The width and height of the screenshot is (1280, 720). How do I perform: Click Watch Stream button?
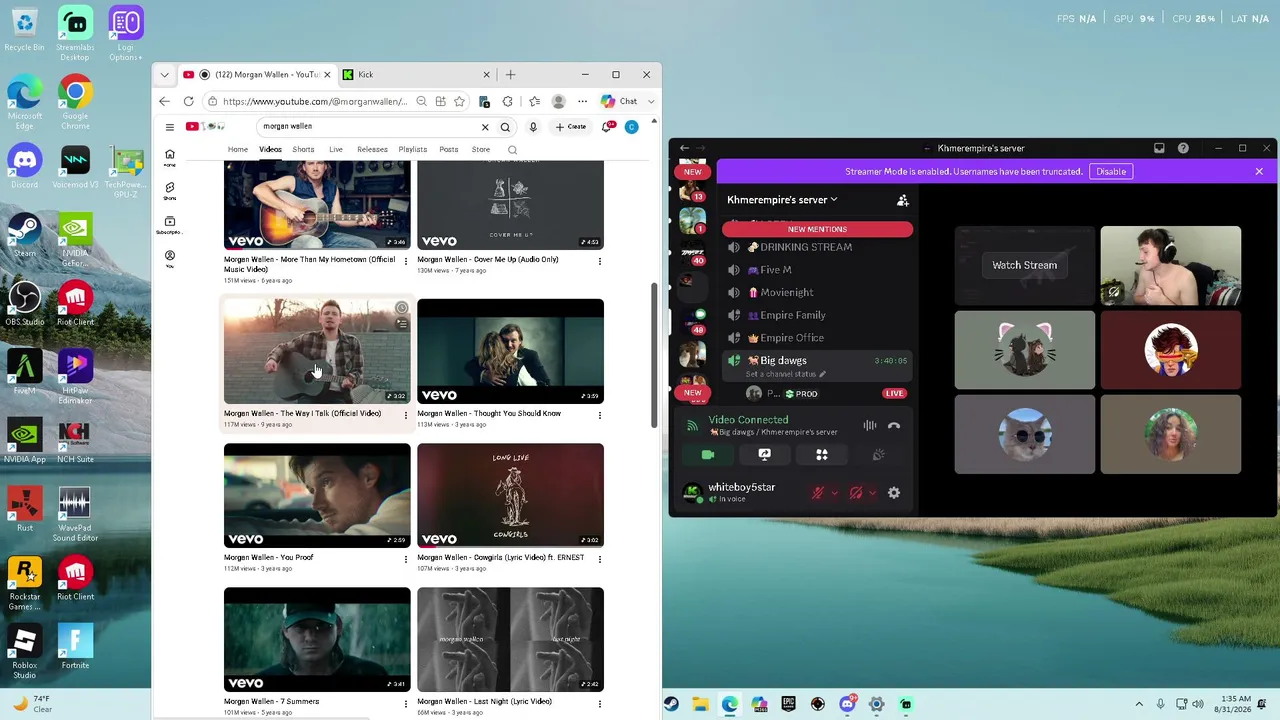coord(1024,265)
